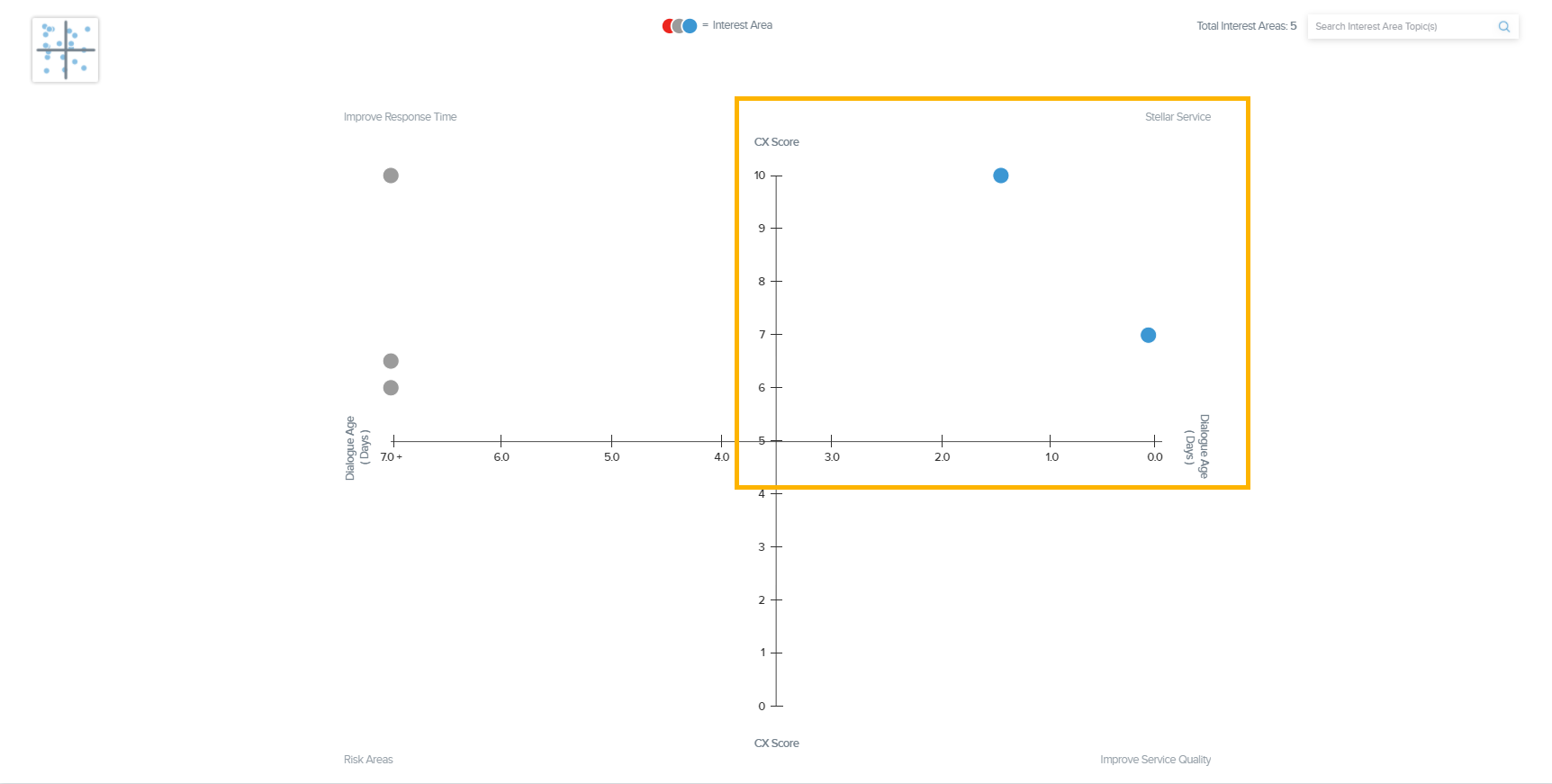Select the blue dot at CX Score 10
Screen dimensions: 1552x784
click(x=1000, y=176)
